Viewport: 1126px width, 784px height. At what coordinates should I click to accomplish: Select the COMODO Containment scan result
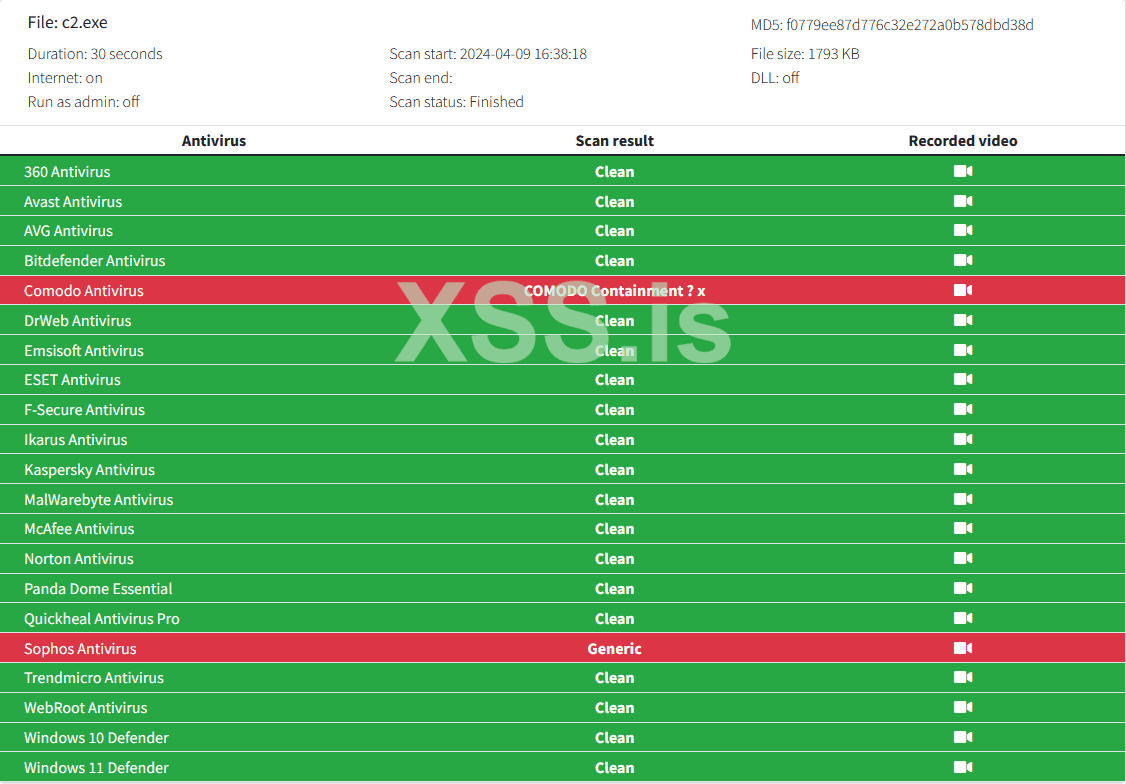[614, 291]
